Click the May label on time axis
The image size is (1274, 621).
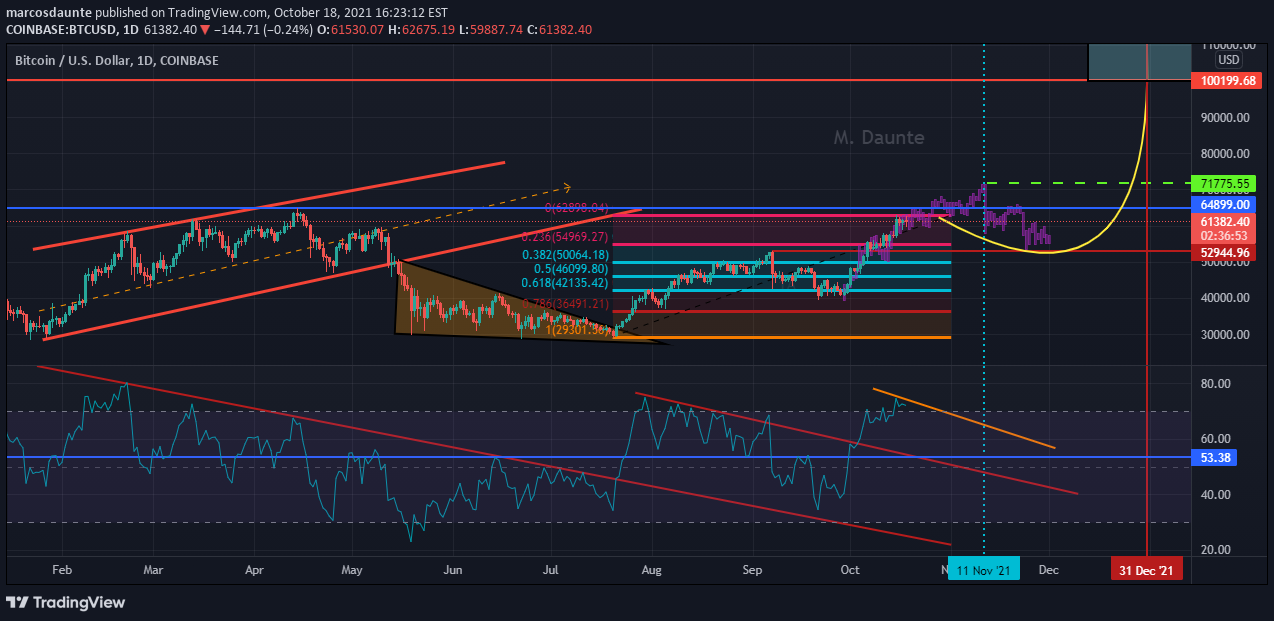pos(353,570)
